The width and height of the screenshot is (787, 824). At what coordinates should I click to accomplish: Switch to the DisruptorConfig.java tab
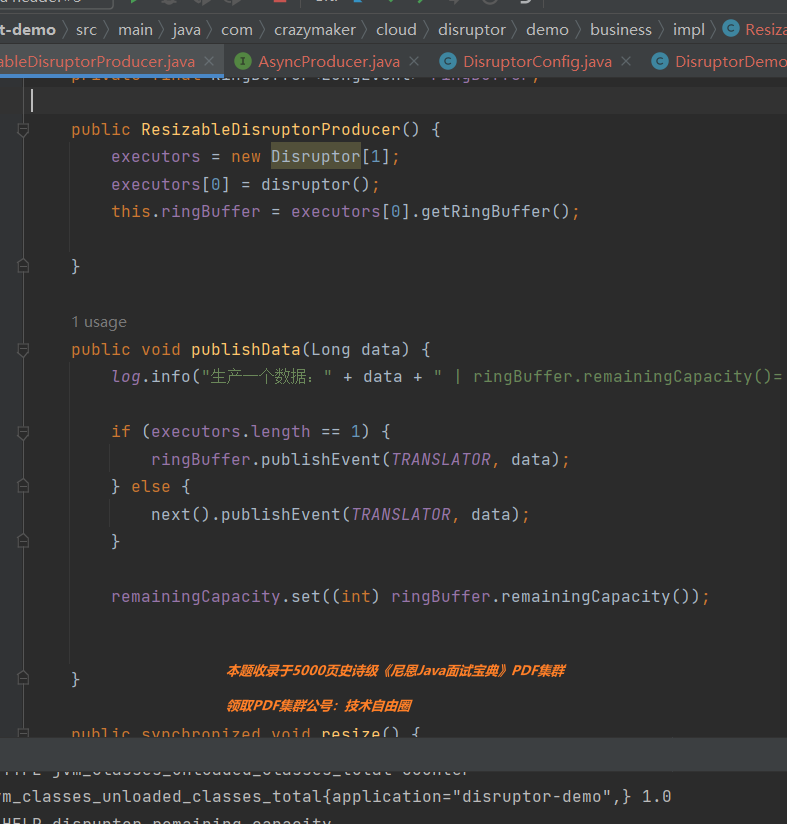pos(537,61)
